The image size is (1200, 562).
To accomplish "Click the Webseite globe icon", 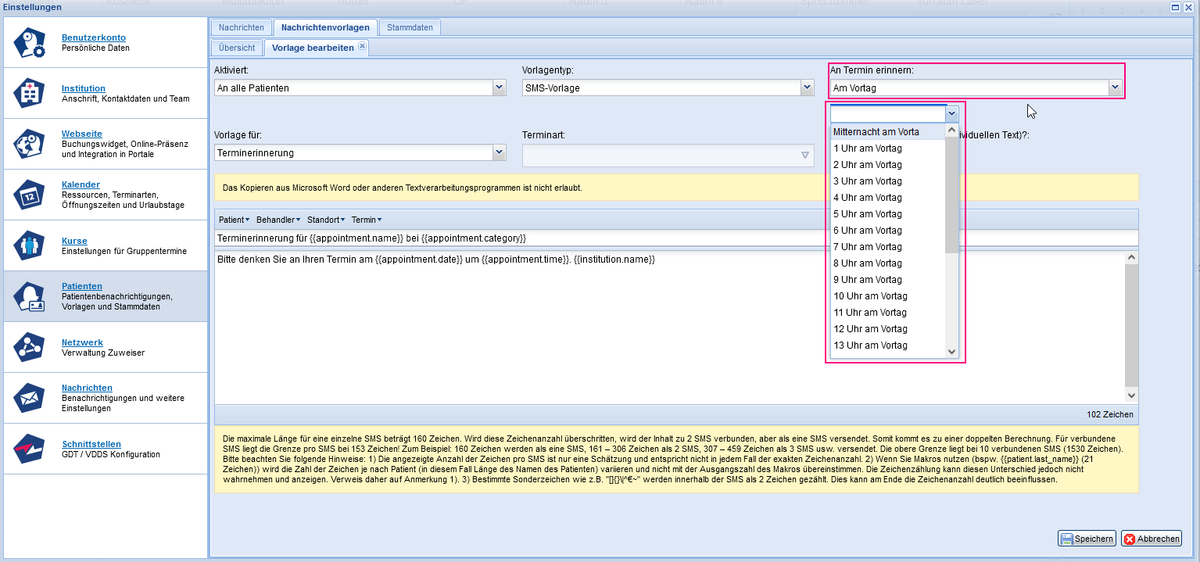I will (x=29, y=144).
